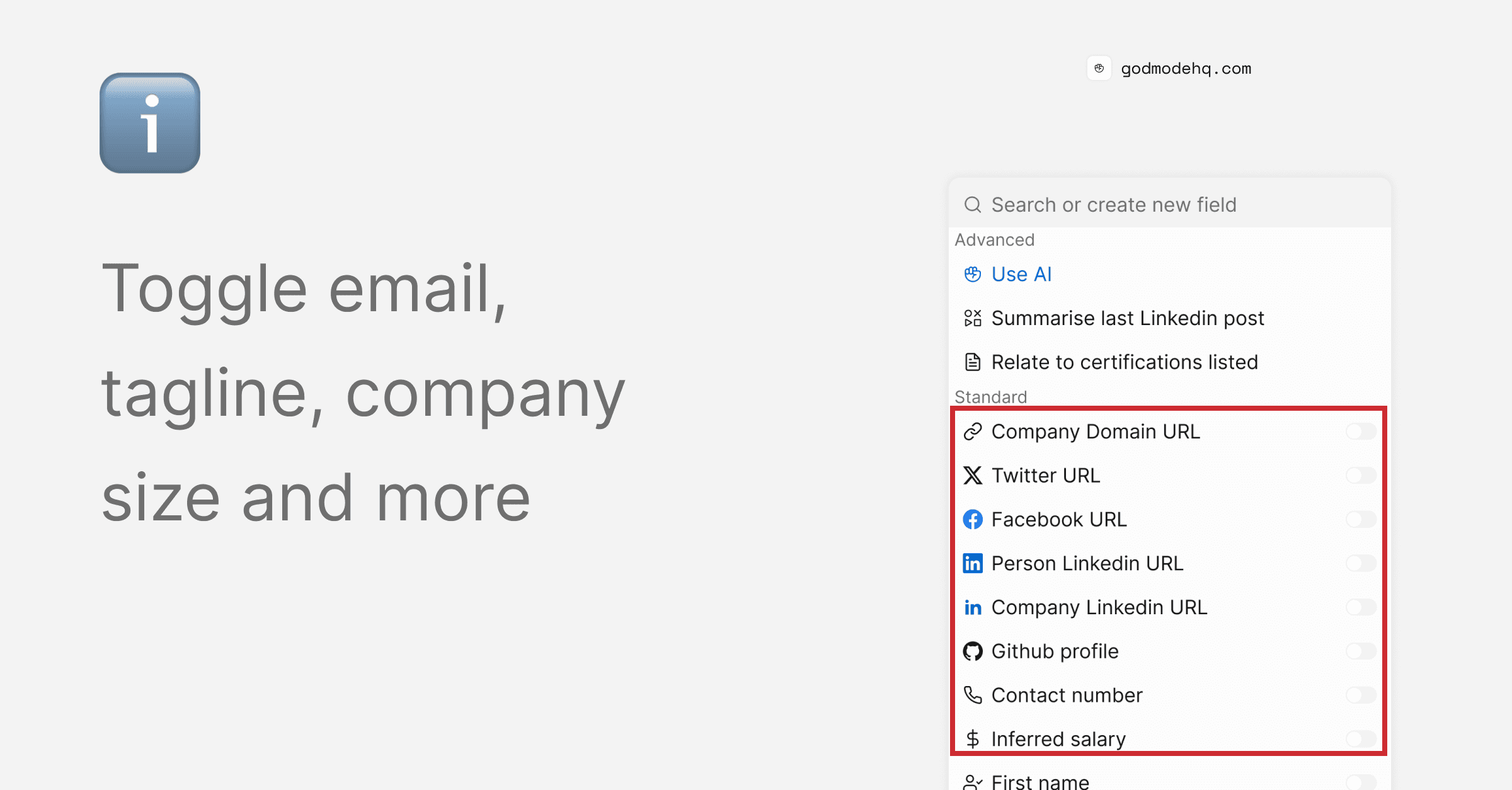The width and height of the screenshot is (1512, 790).
Task: Switch on Inferred salary toggle
Action: (x=1360, y=739)
